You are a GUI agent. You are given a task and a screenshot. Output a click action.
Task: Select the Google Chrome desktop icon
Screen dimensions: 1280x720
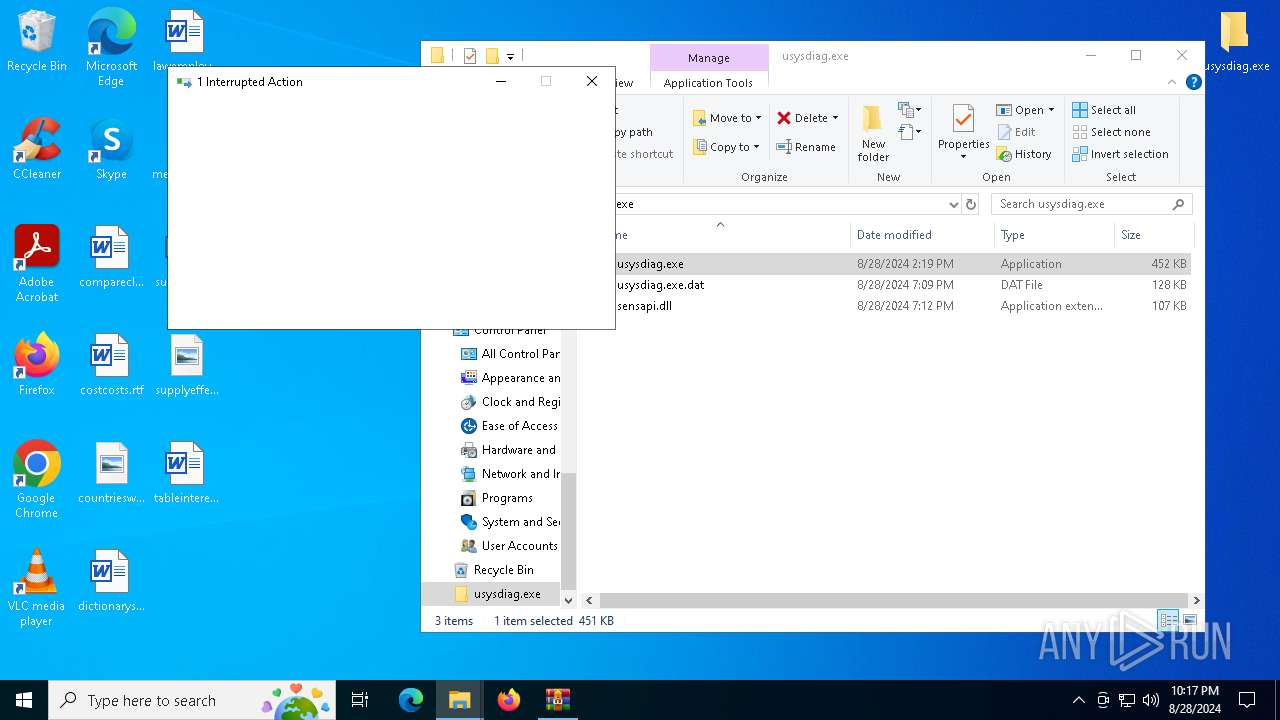click(x=37, y=480)
